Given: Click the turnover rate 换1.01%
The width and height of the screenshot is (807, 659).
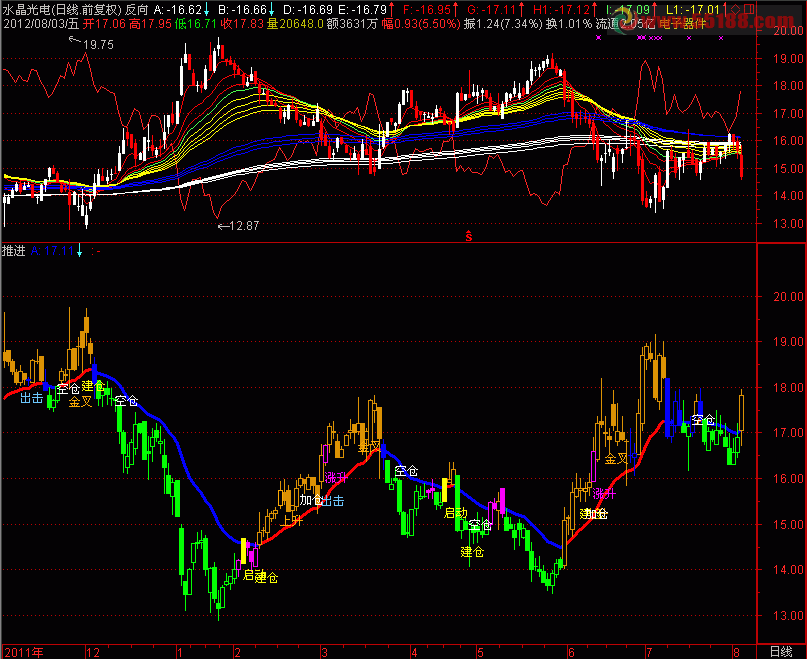Looking at the screenshot, I should [x=569, y=23].
